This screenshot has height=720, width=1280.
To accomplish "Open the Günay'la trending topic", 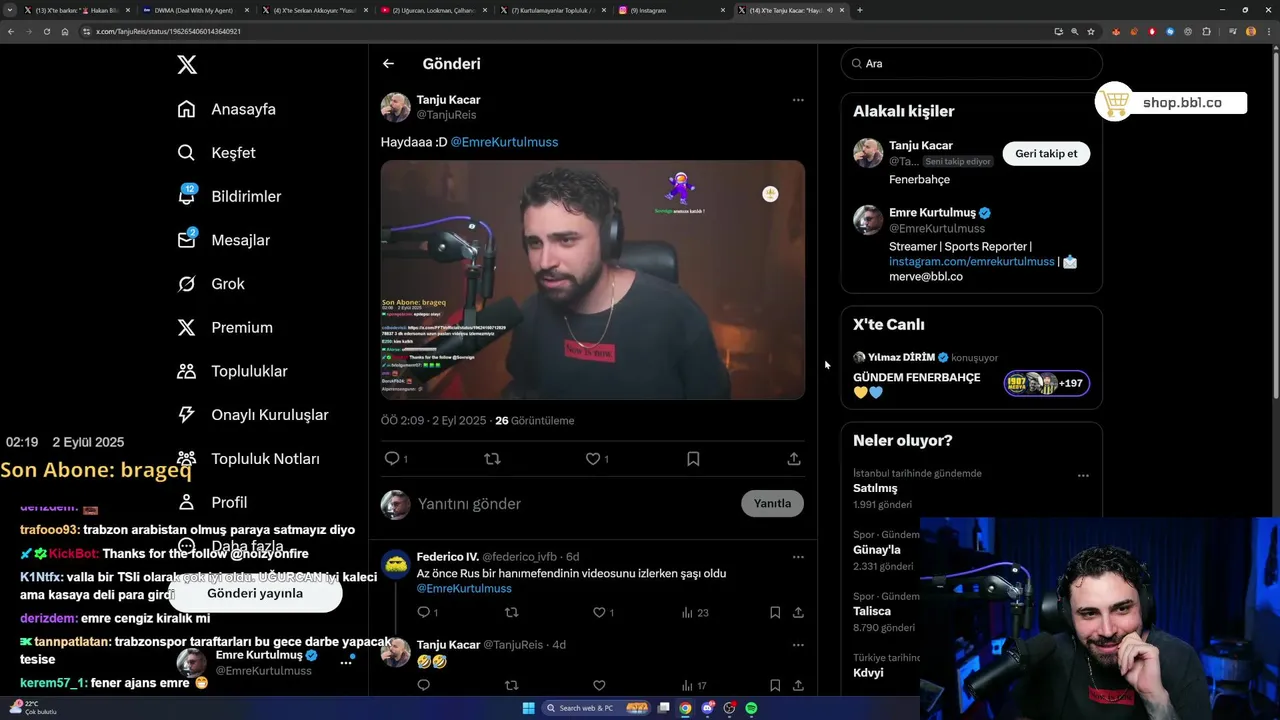I will tap(877, 550).
